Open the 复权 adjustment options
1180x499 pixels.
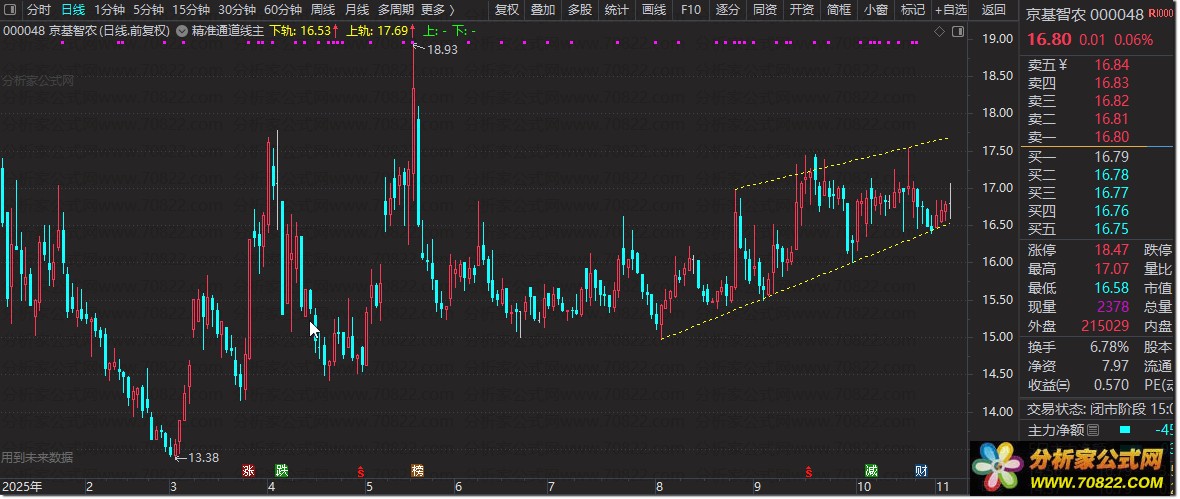507,10
